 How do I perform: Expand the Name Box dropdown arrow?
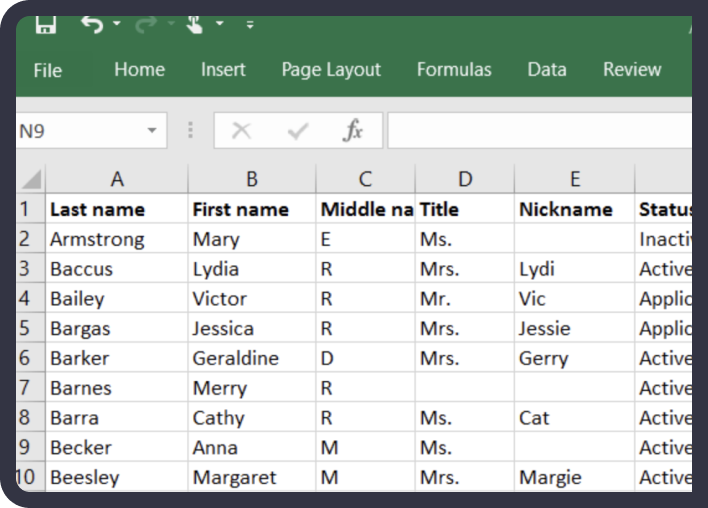click(152, 131)
